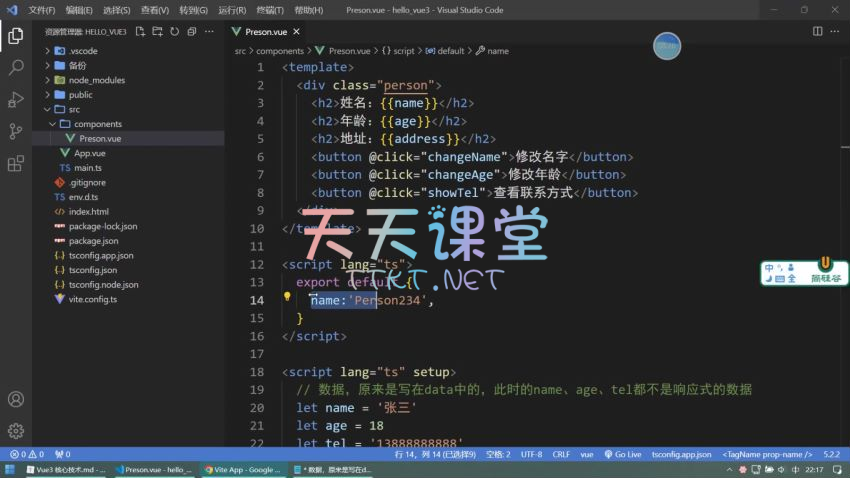Click the New File icon in explorer

tap(141, 32)
